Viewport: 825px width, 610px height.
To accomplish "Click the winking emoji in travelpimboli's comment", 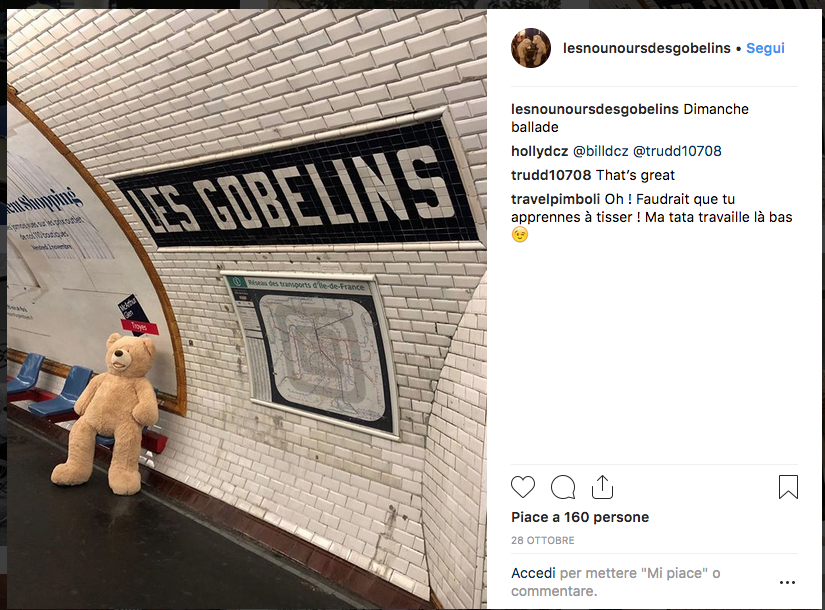I will point(519,235).
